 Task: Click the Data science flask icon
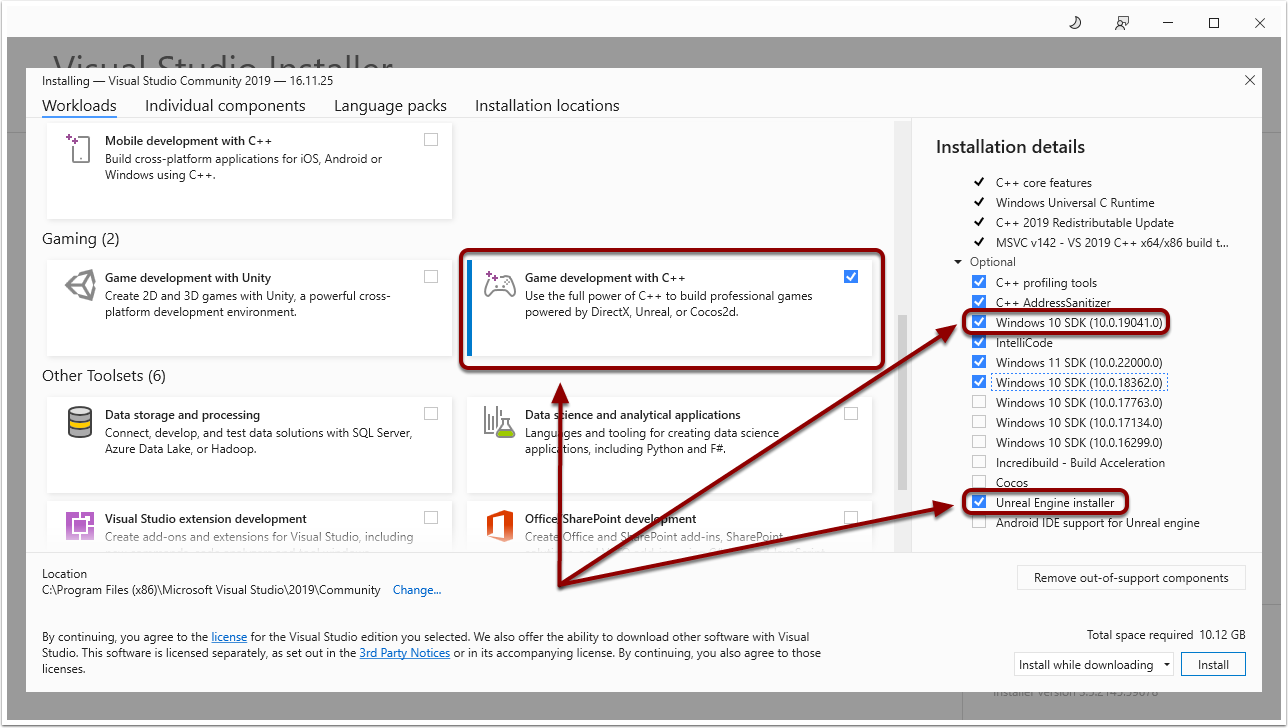point(499,422)
